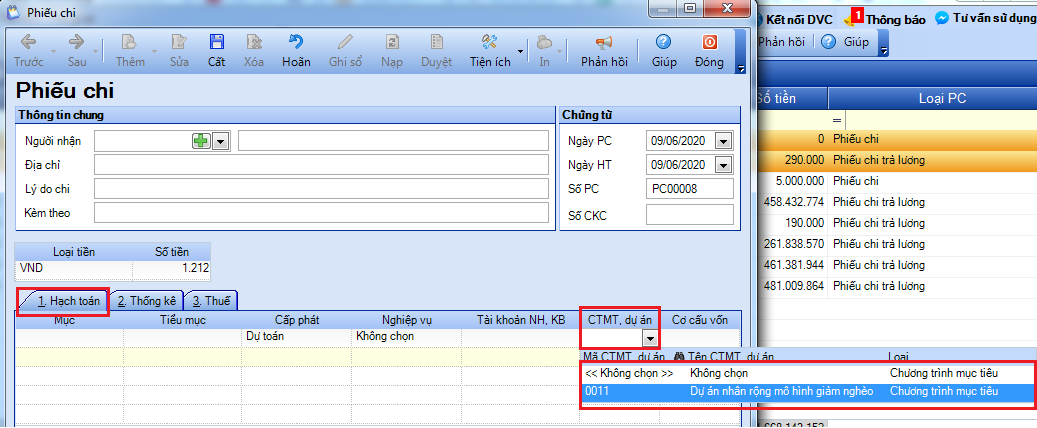Select the row with amount 290.000
Viewport: 1037px width, 428px height.
(x=896, y=159)
